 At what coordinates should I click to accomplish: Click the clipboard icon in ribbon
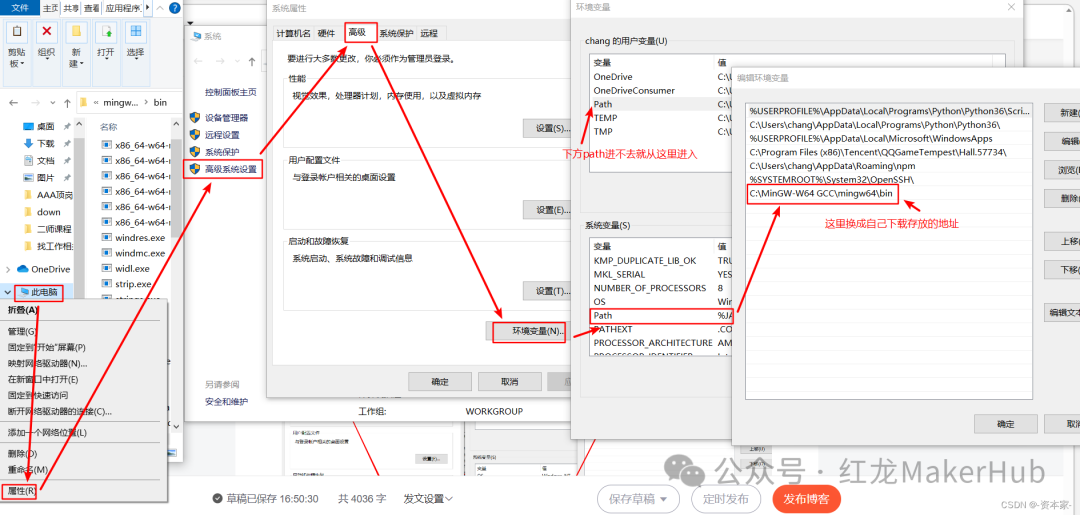17,31
